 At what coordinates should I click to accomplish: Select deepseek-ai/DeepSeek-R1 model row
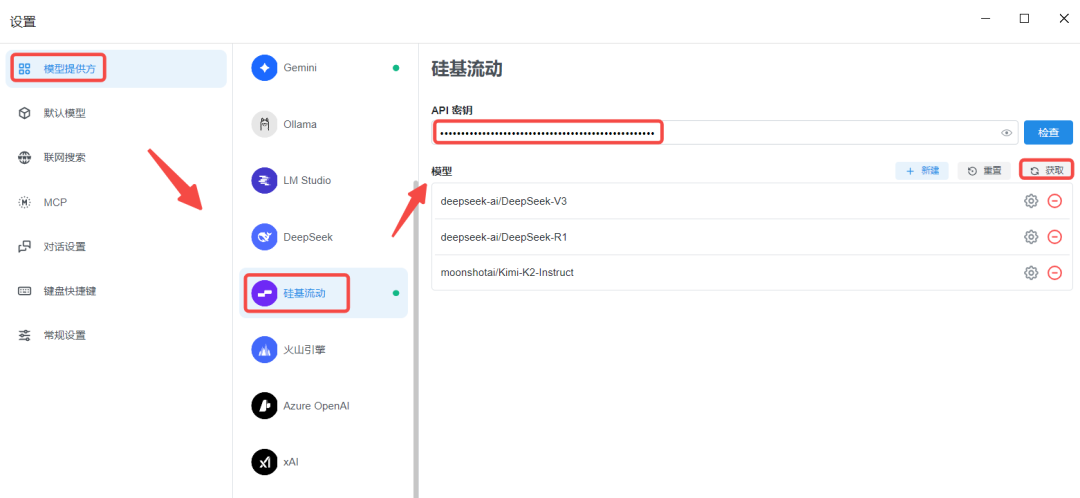tap(752, 237)
